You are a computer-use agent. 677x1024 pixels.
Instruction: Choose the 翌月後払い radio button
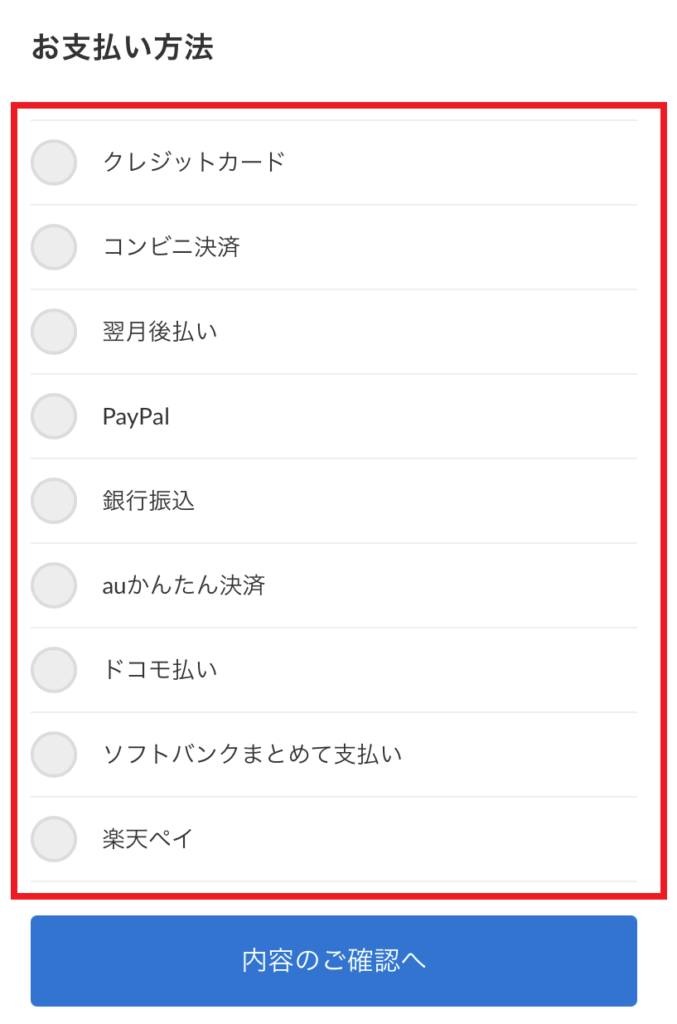(x=54, y=331)
